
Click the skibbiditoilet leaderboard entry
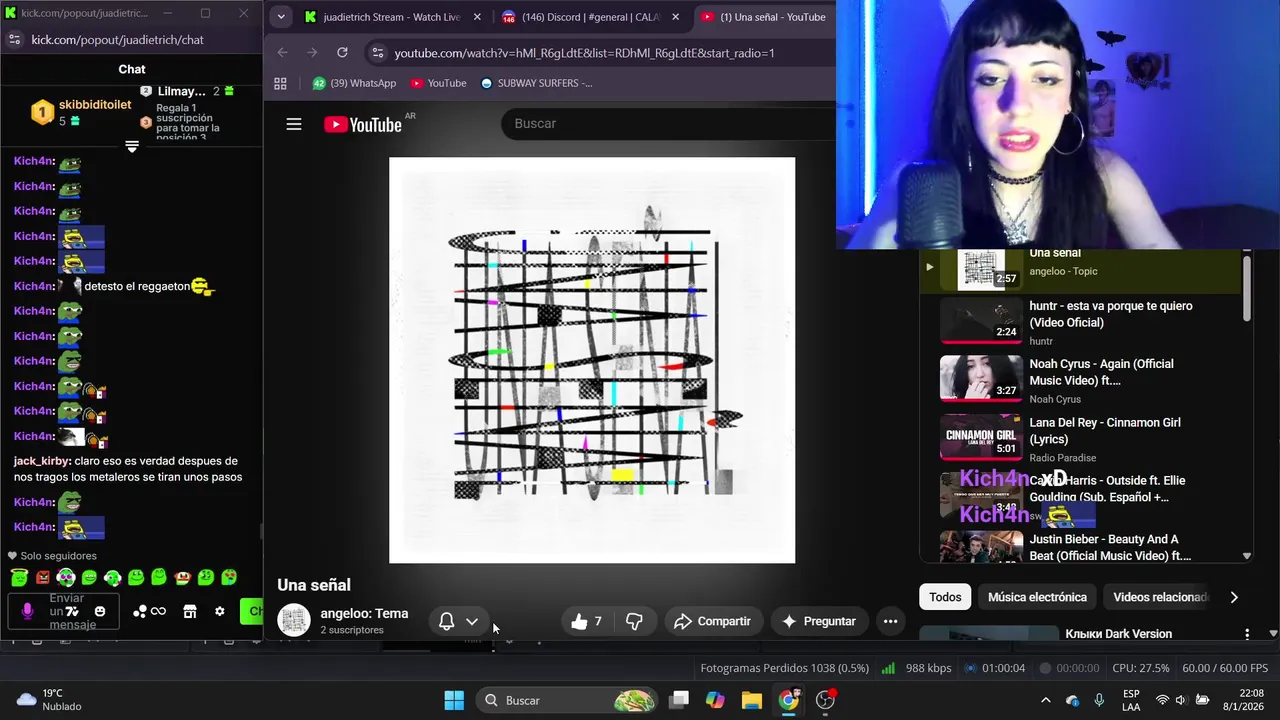[x=81, y=112]
